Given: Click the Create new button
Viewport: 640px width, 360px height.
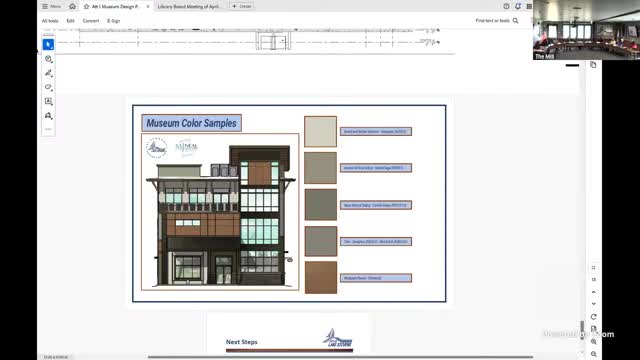Looking at the screenshot, I should pos(242,6).
